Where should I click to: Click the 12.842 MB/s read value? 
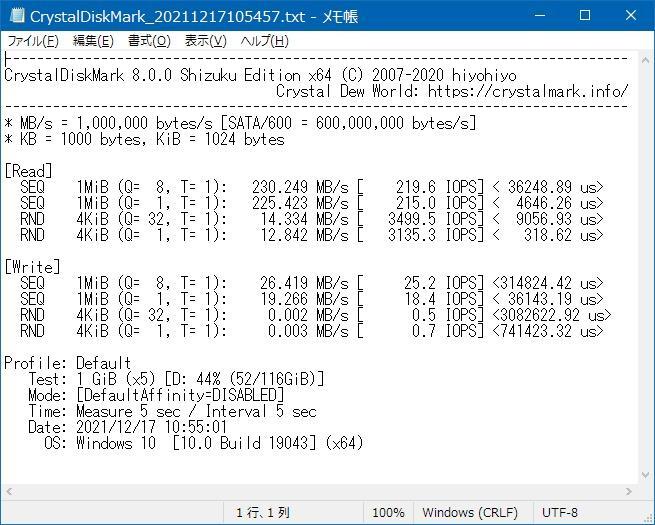(x=304, y=235)
